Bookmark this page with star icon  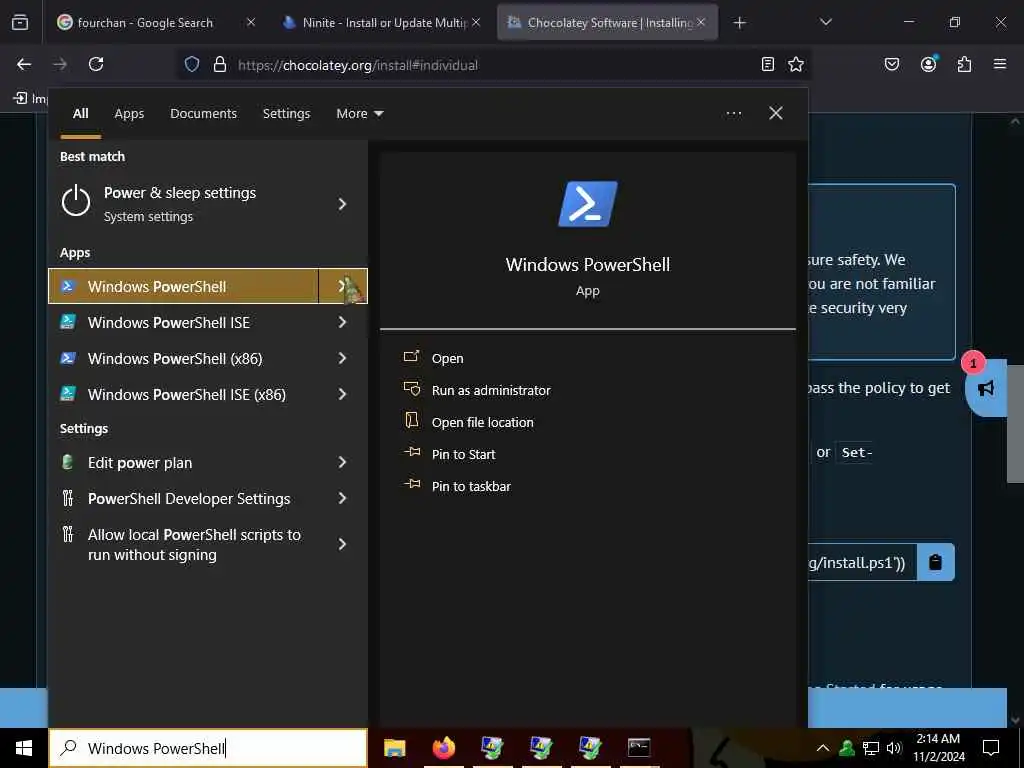pos(795,64)
